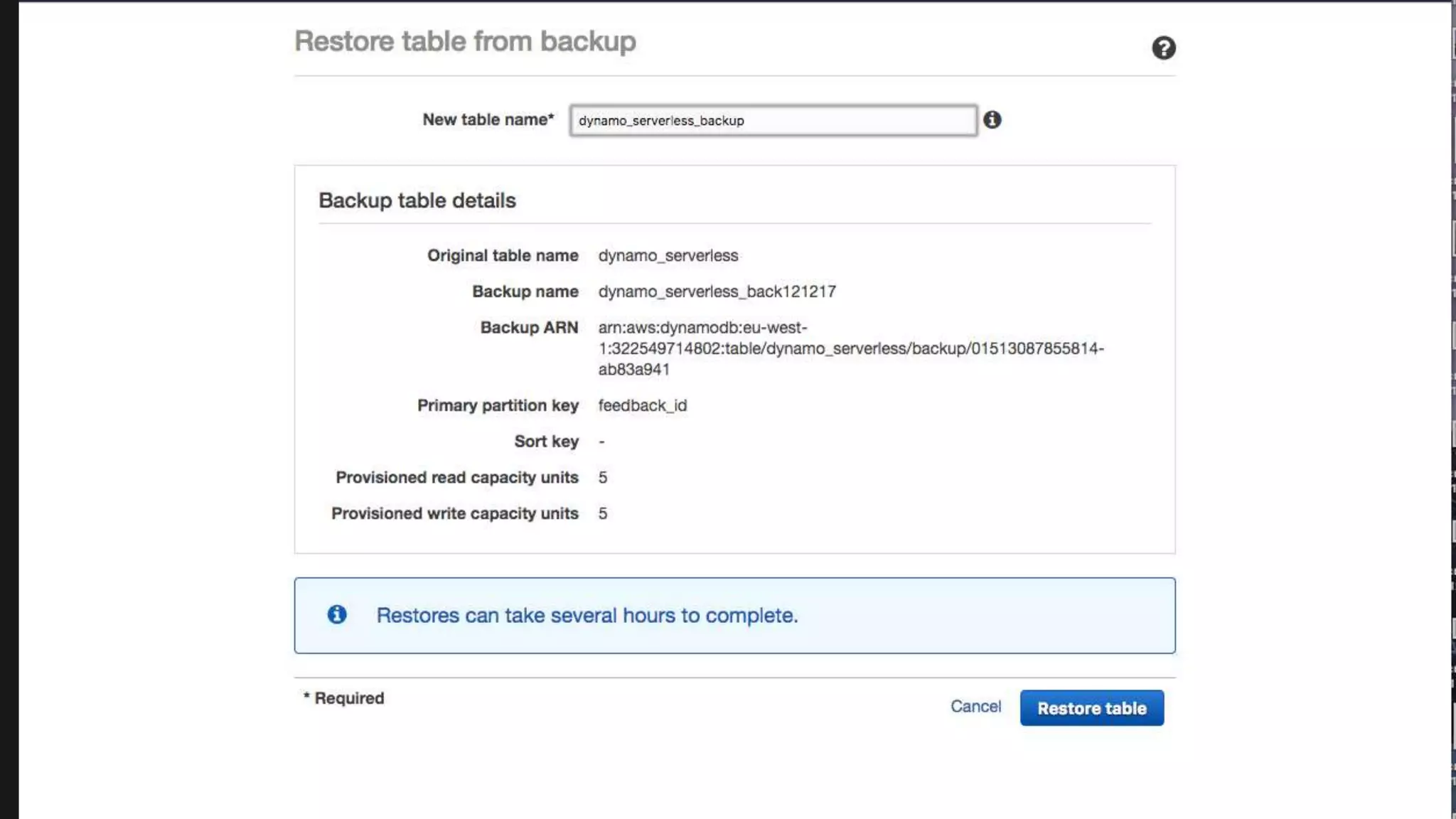Click the feedback_id partition key value

pyautogui.click(x=642, y=405)
